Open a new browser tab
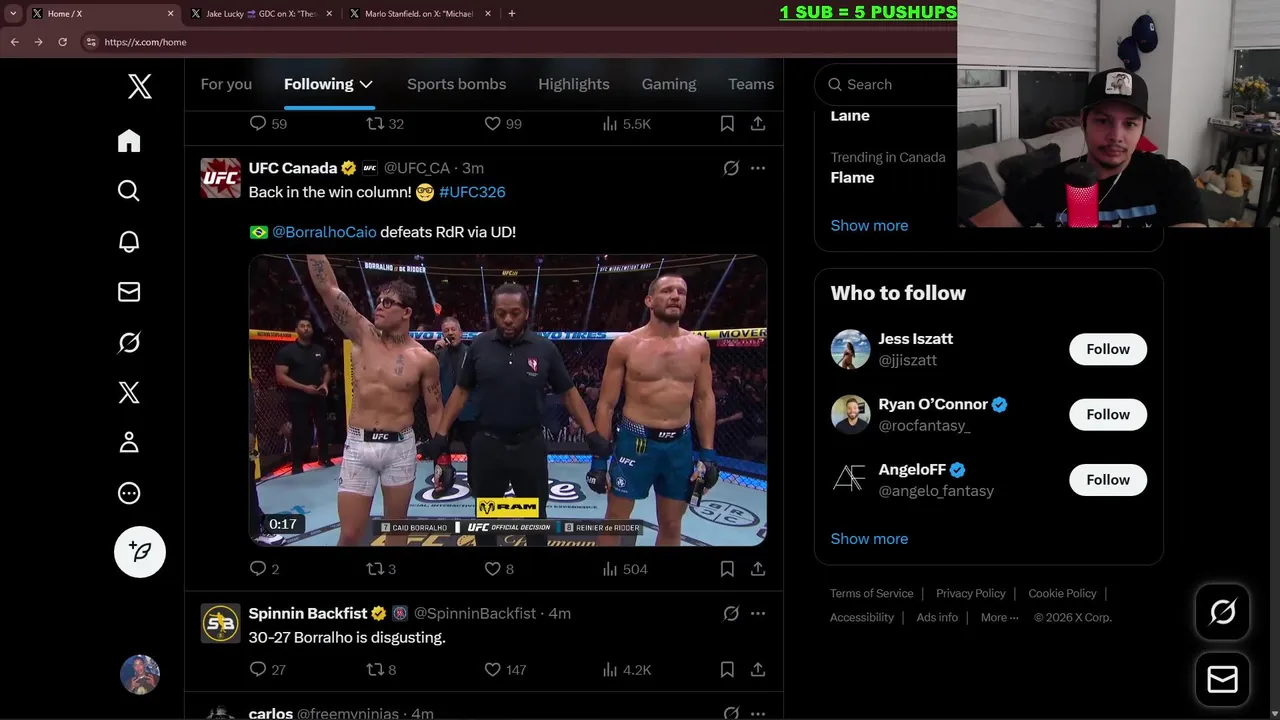 click(x=512, y=14)
